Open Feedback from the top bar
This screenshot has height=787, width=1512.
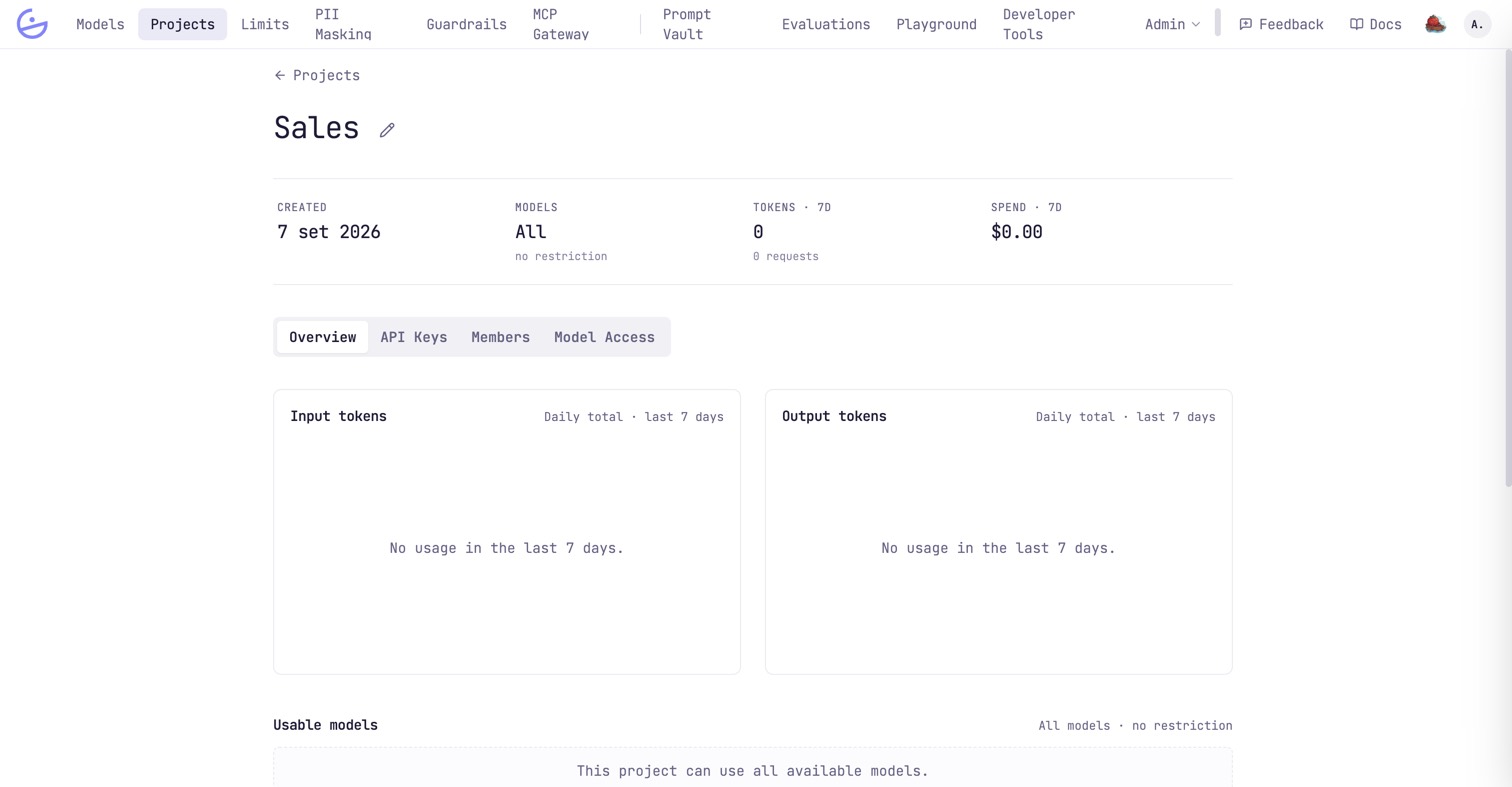[1281, 24]
